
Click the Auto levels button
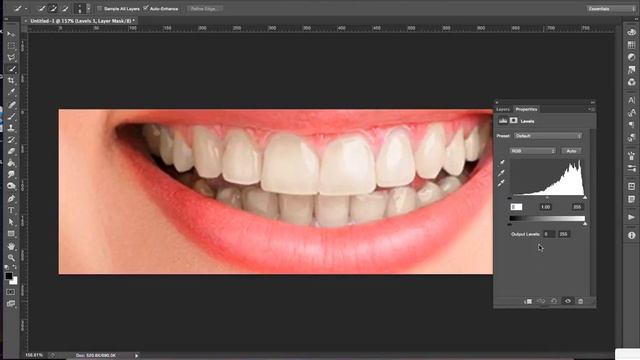tap(571, 151)
